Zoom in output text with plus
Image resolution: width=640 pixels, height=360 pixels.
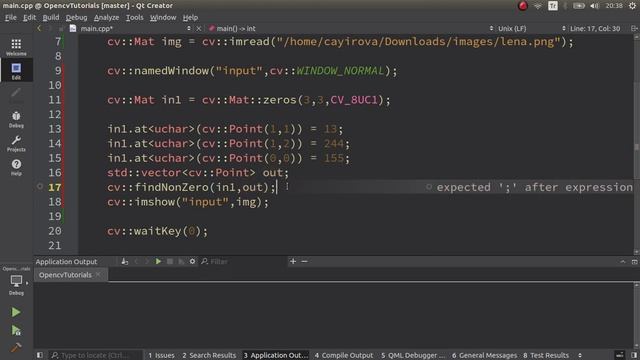click(293, 261)
